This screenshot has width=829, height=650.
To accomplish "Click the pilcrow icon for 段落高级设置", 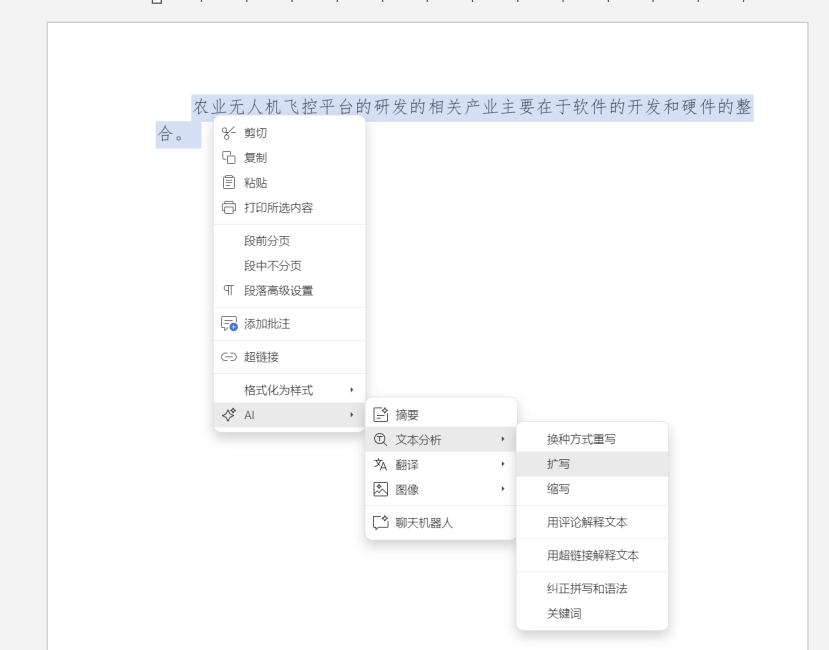I will (x=228, y=290).
